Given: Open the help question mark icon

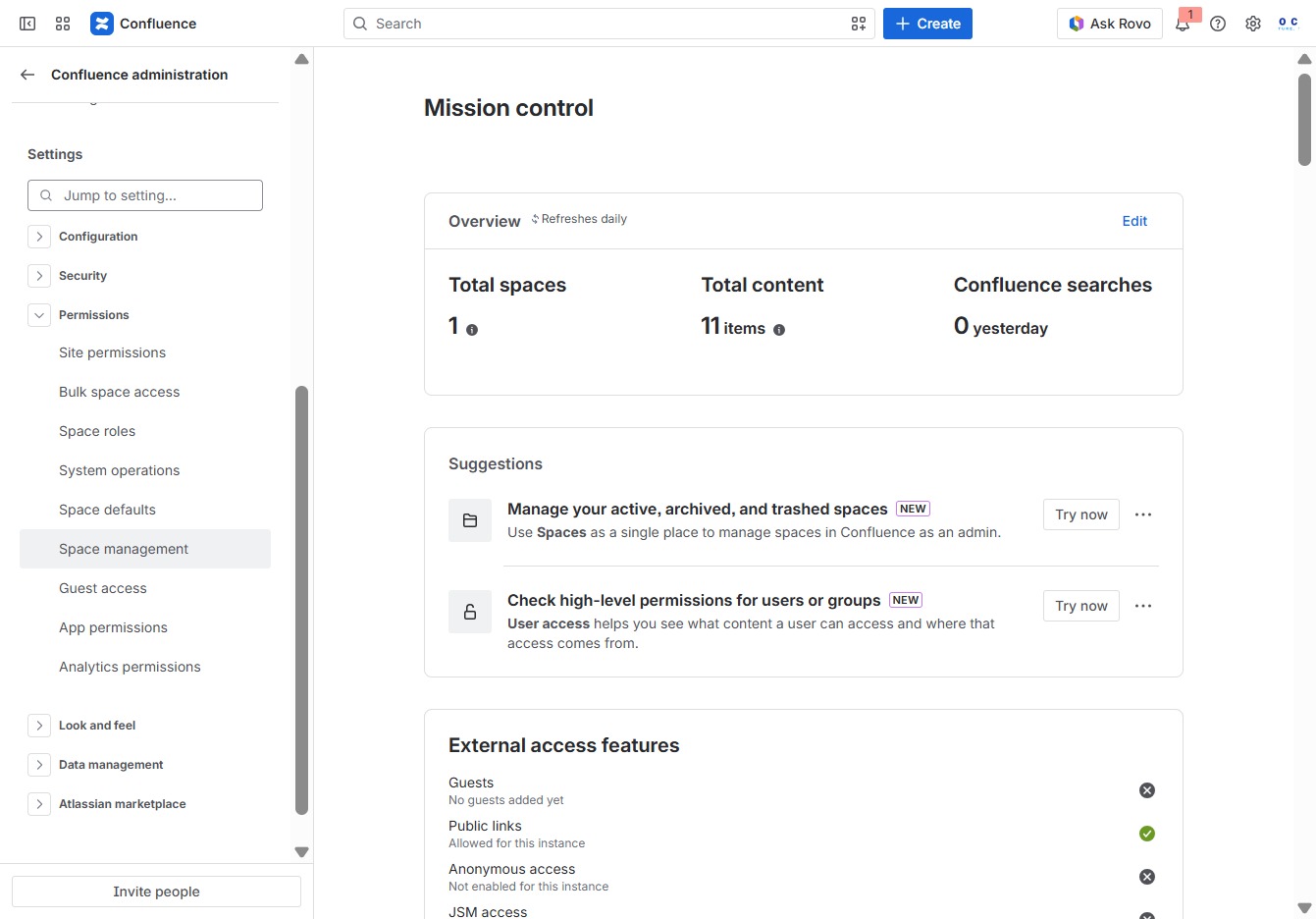Looking at the screenshot, I should pos(1218,24).
